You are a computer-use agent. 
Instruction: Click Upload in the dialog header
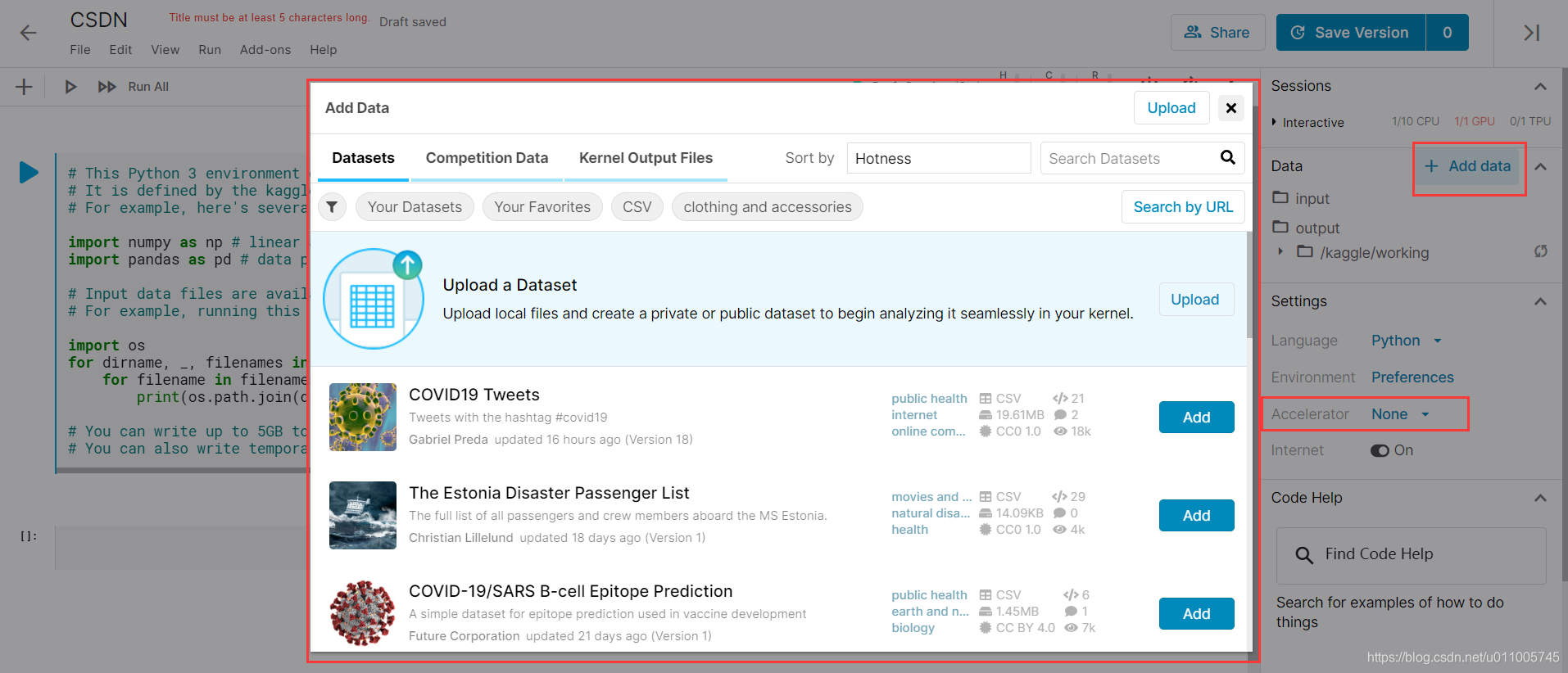[x=1171, y=108]
